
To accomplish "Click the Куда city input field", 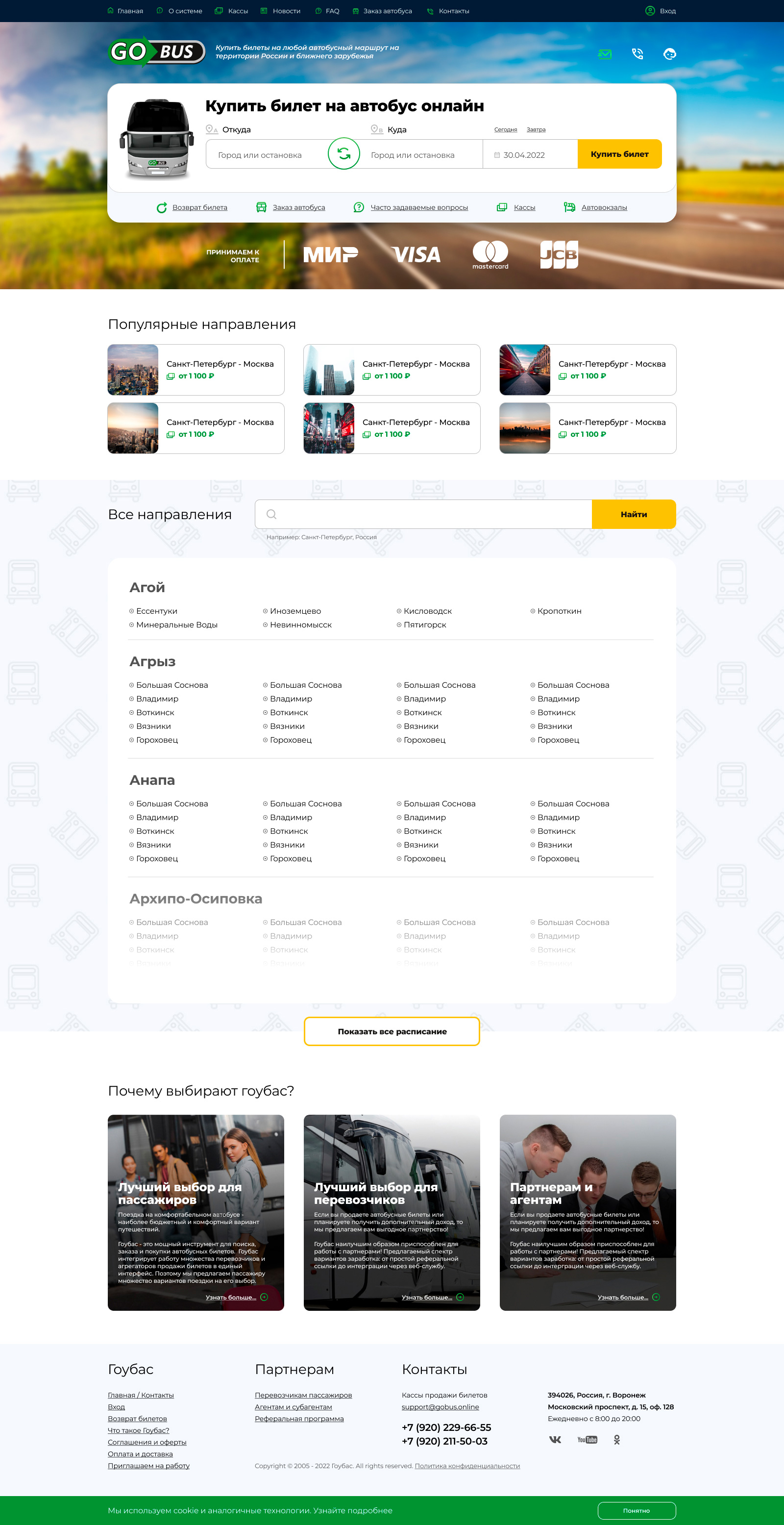I will 421,154.
